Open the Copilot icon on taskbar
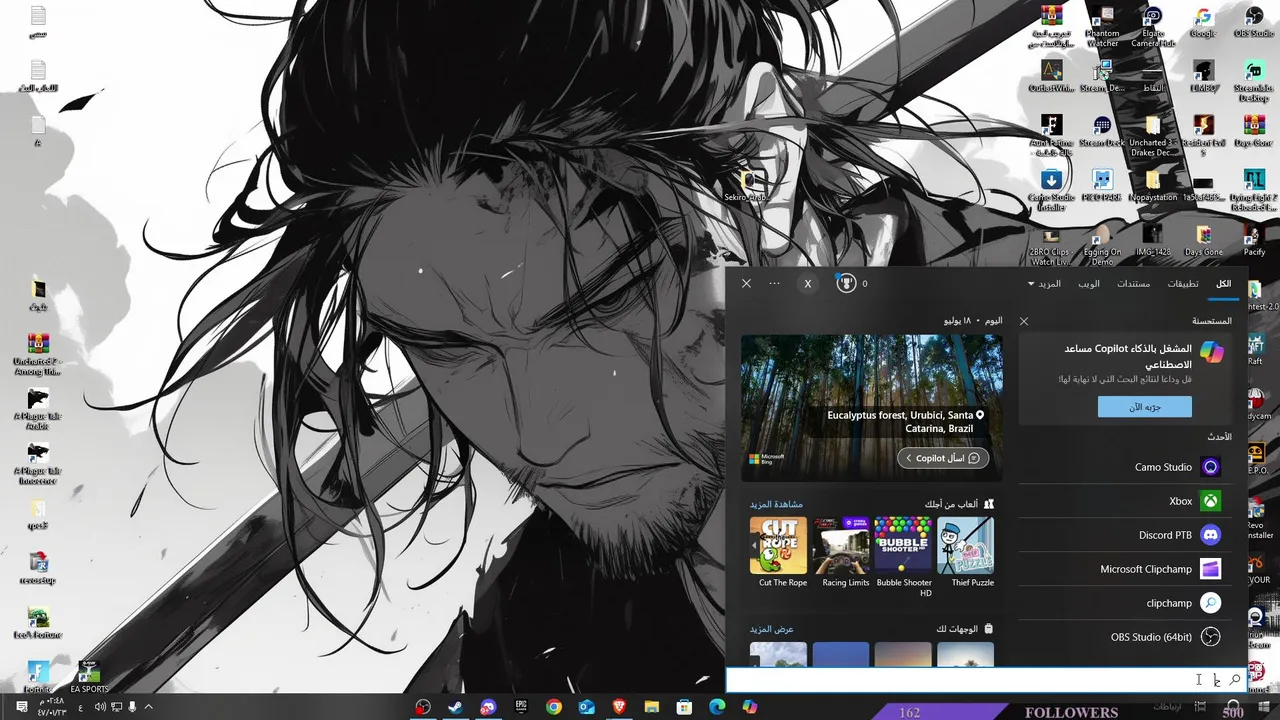Screen dimensions: 1280x720 click(750, 707)
